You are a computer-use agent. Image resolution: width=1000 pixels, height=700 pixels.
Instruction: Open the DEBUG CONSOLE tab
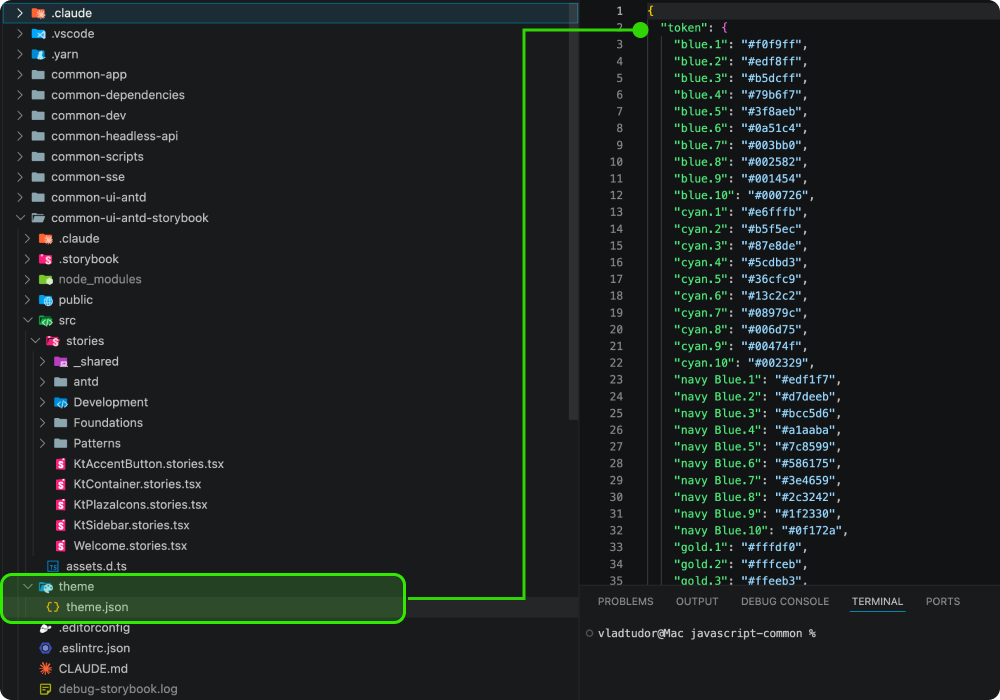point(784,602)
